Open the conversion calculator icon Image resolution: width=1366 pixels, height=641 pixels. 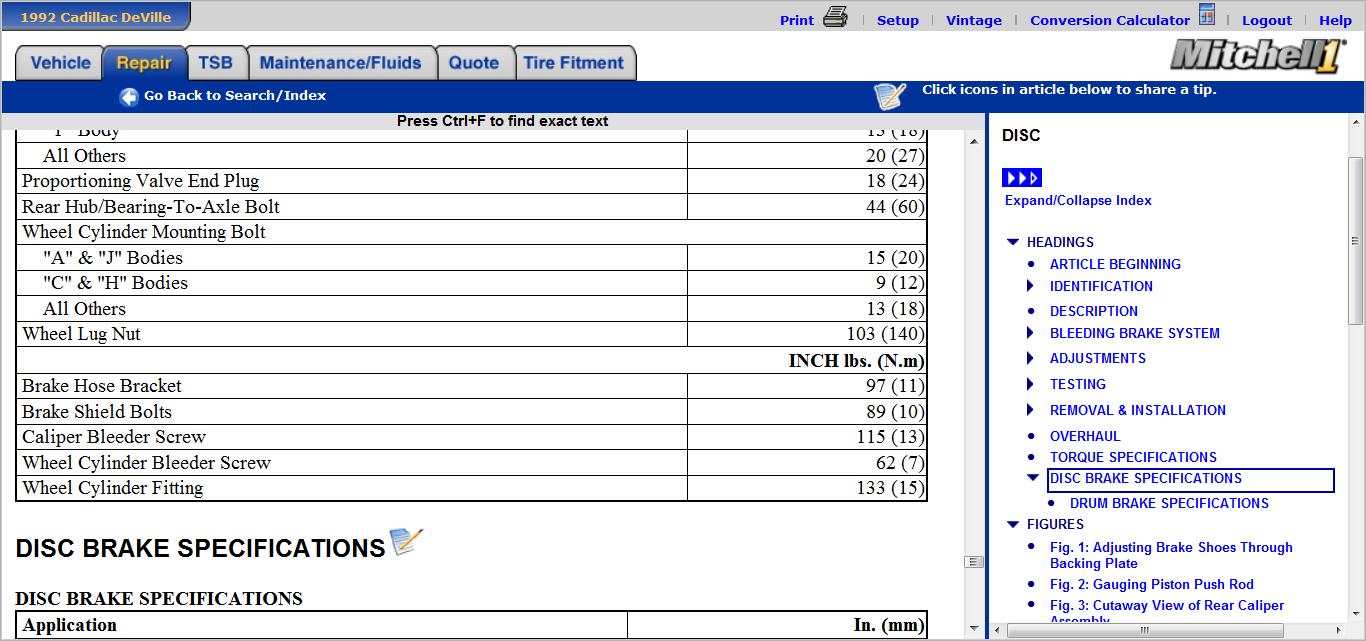(1207, 16)
